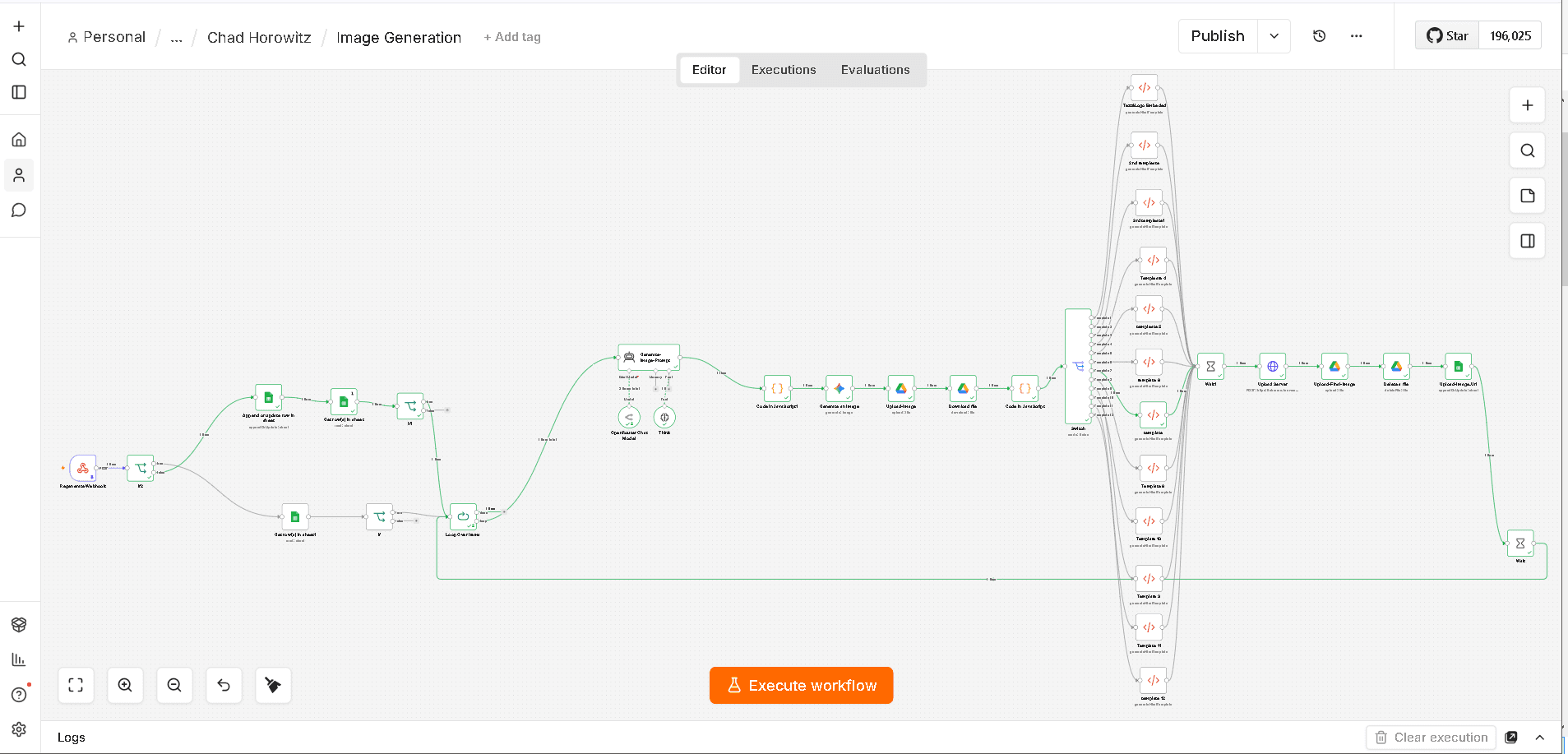Open the Personal project breadcrumb
1568x754 pixels.
pos(107,37)
